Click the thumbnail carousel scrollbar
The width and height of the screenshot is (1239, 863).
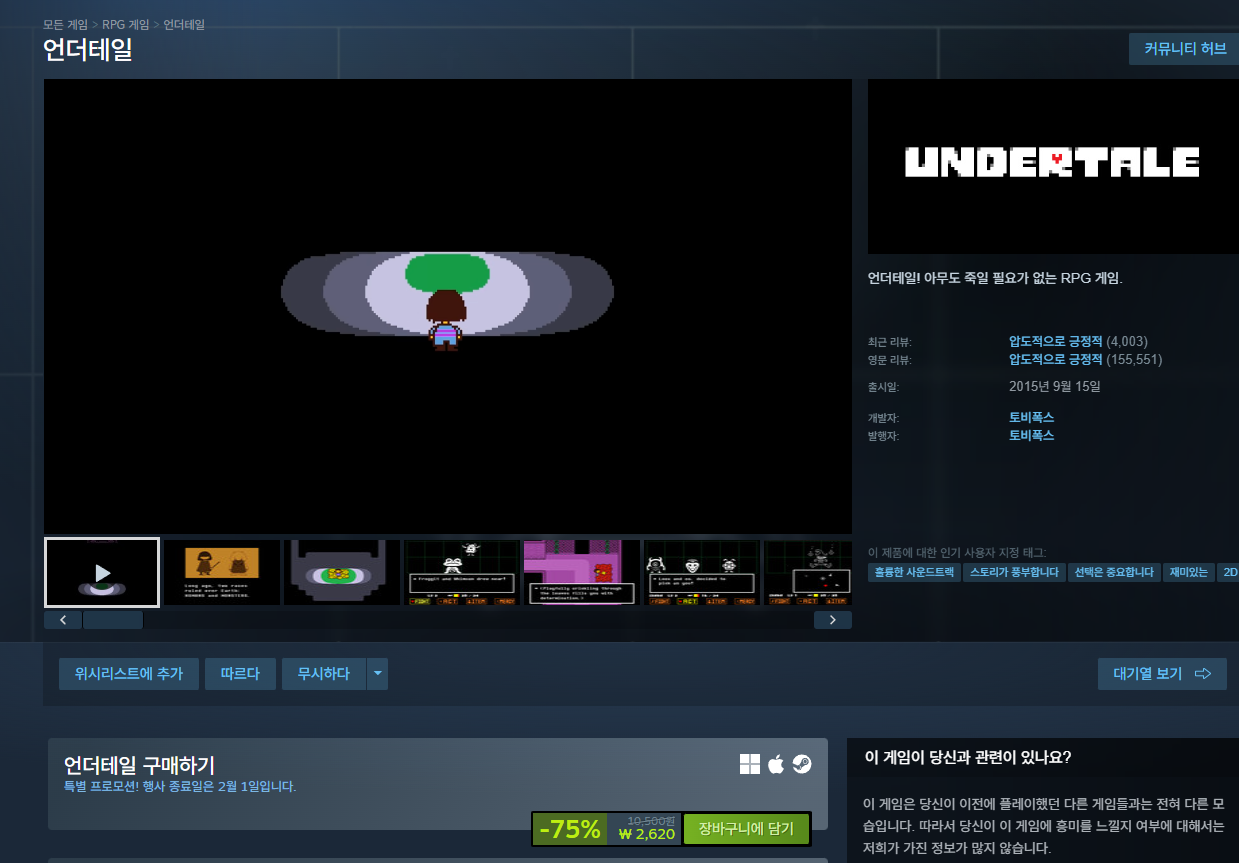[x=112, y=619]
